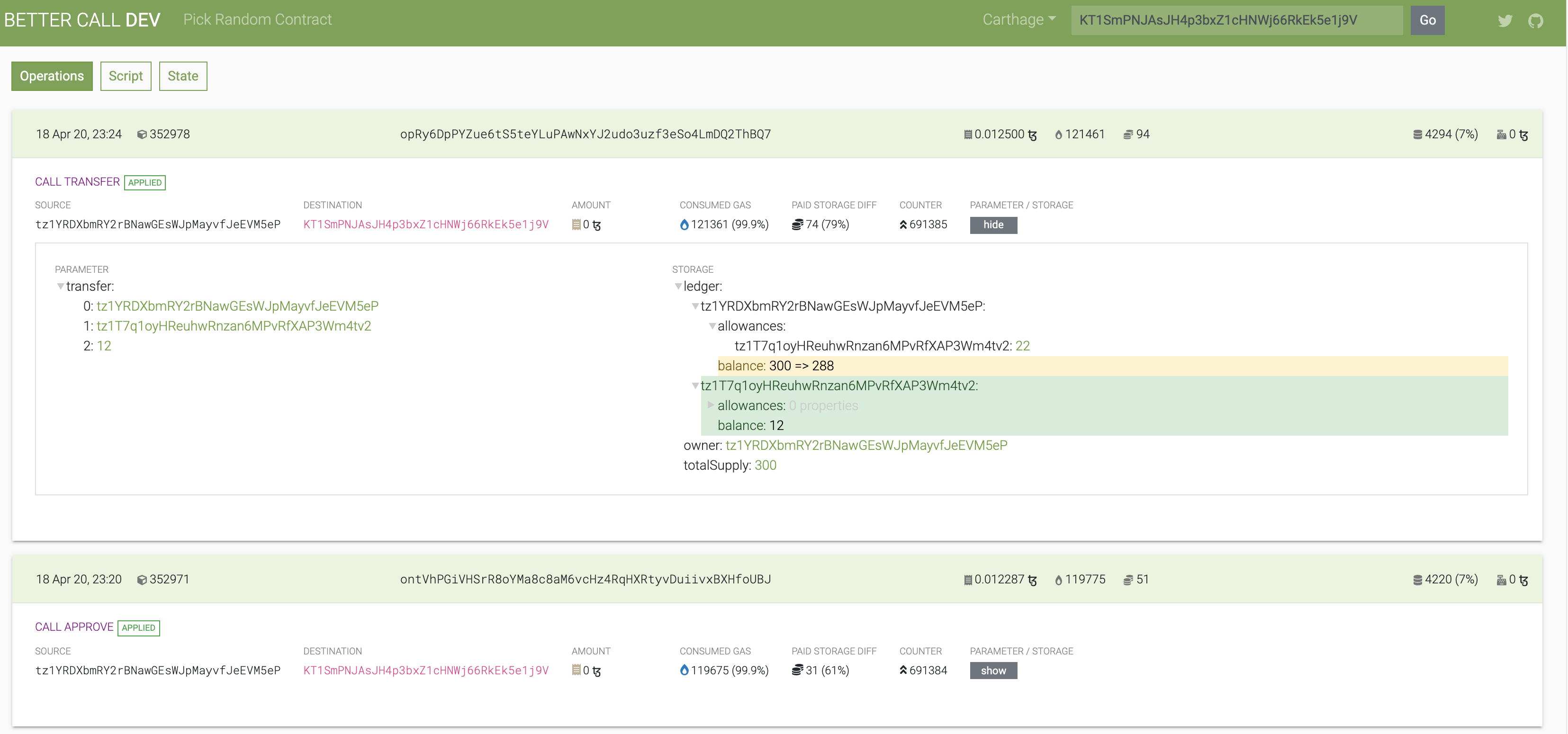Collapse the ledger storage node
Image resolution: width=1568 pixels, height=734 pixels.
[678, 286]
